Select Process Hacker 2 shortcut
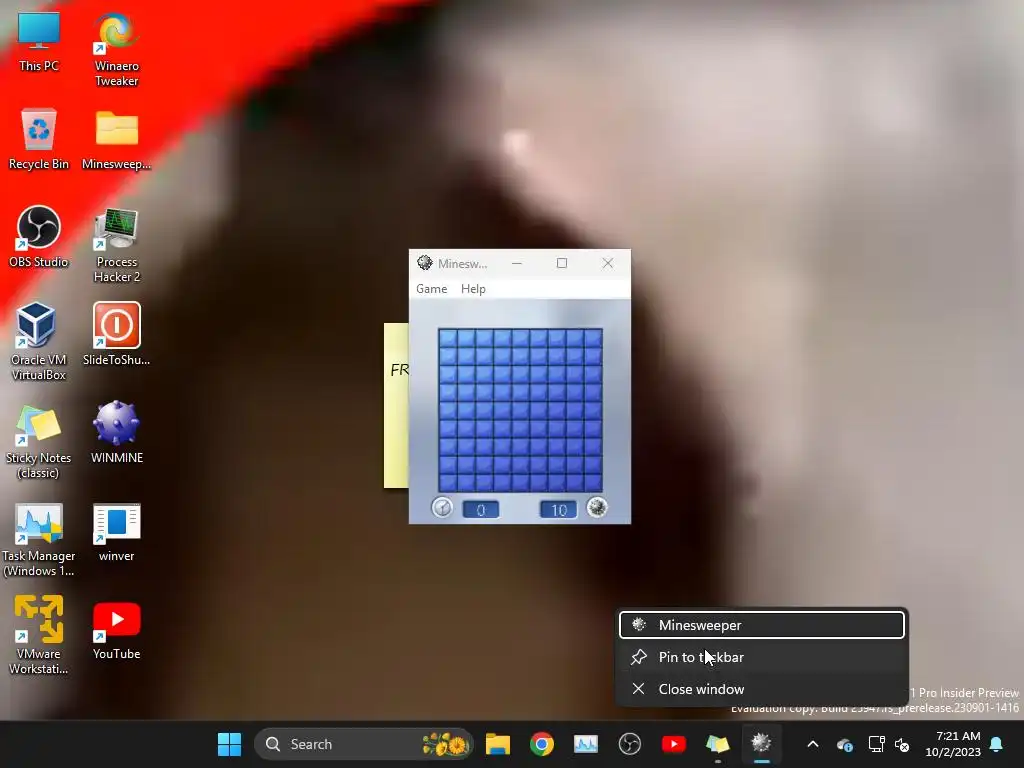Image resolution: width=1024 pixels, height=768 pixels. point(116,245)
